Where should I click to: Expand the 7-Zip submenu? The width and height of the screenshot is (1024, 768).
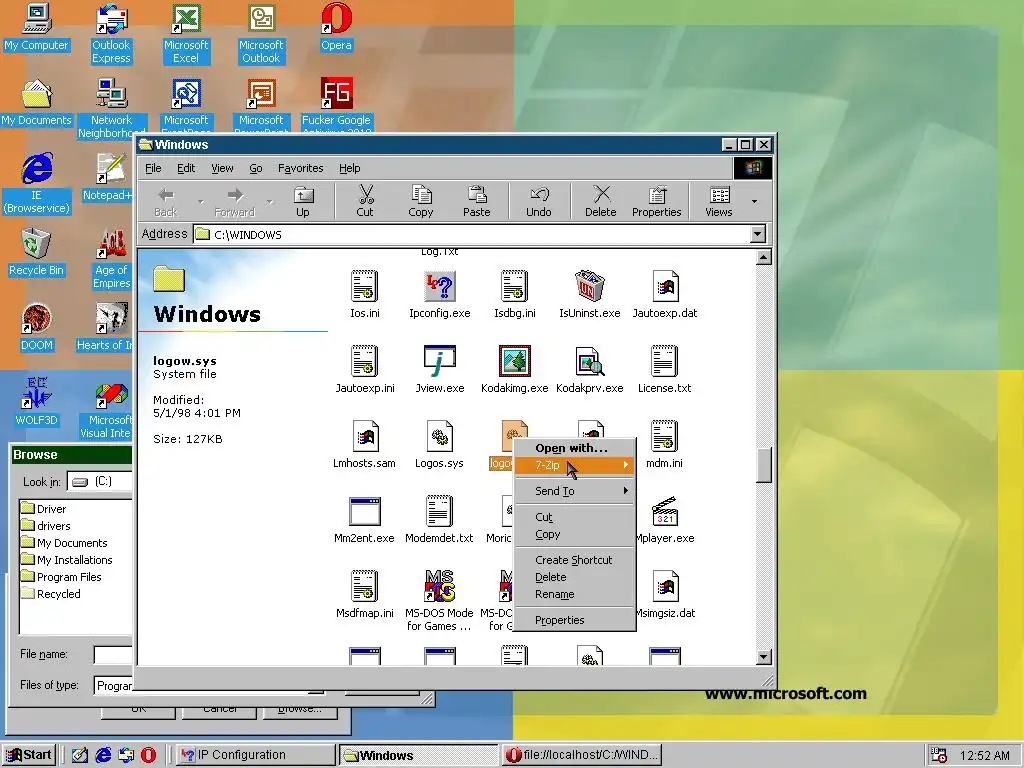click(x=575, y=465)
